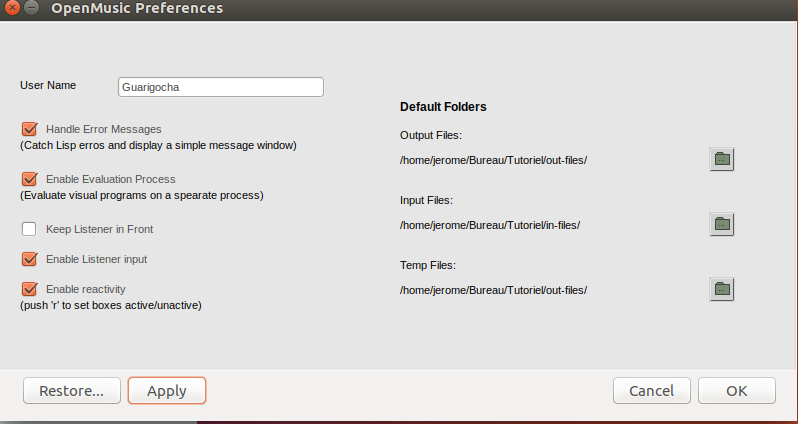Disable the Enable reactivity checkbox

tap(30, 289)
